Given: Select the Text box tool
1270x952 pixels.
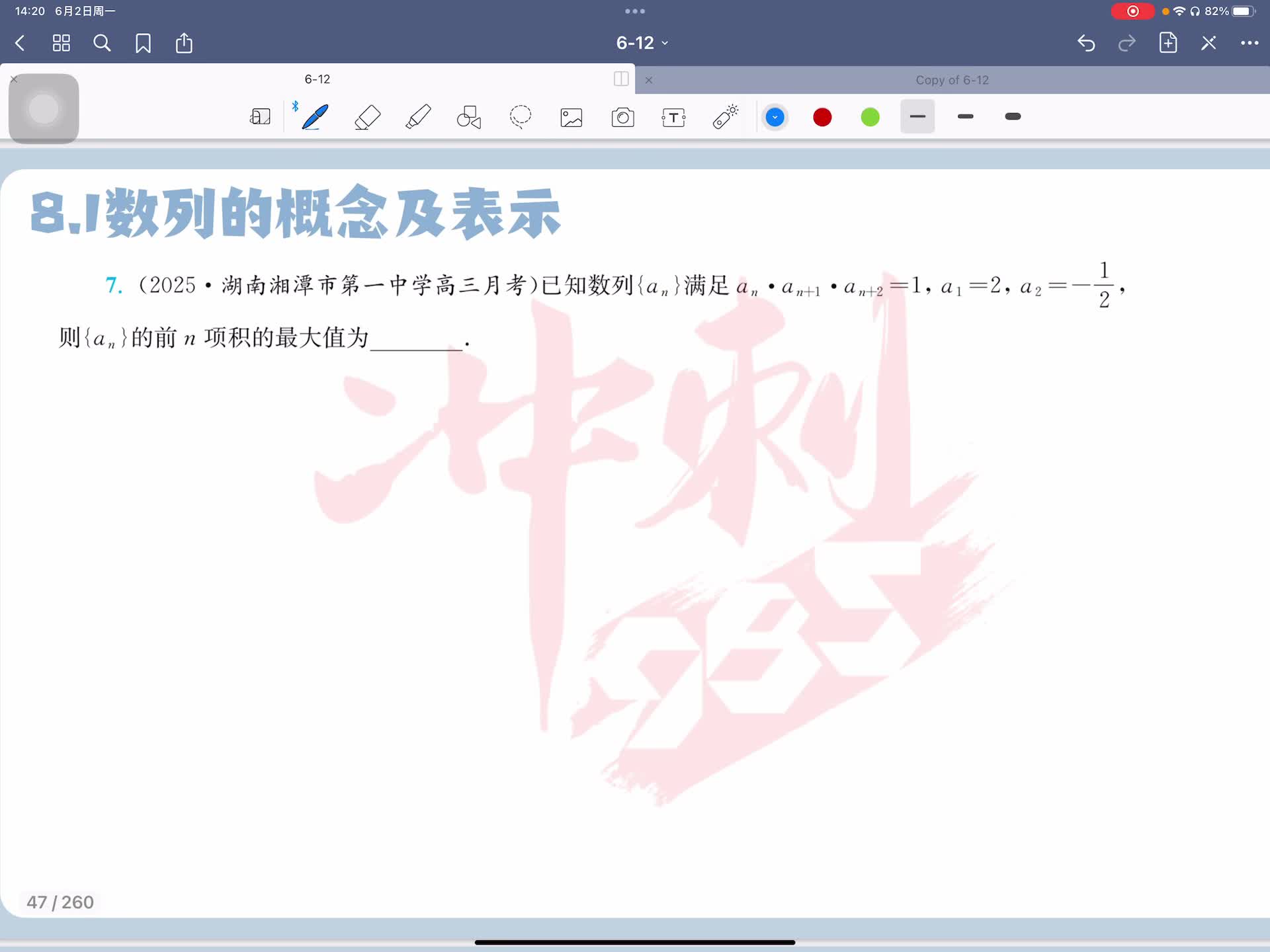Looking at the screenshot, I should click(x=673, y=118).
